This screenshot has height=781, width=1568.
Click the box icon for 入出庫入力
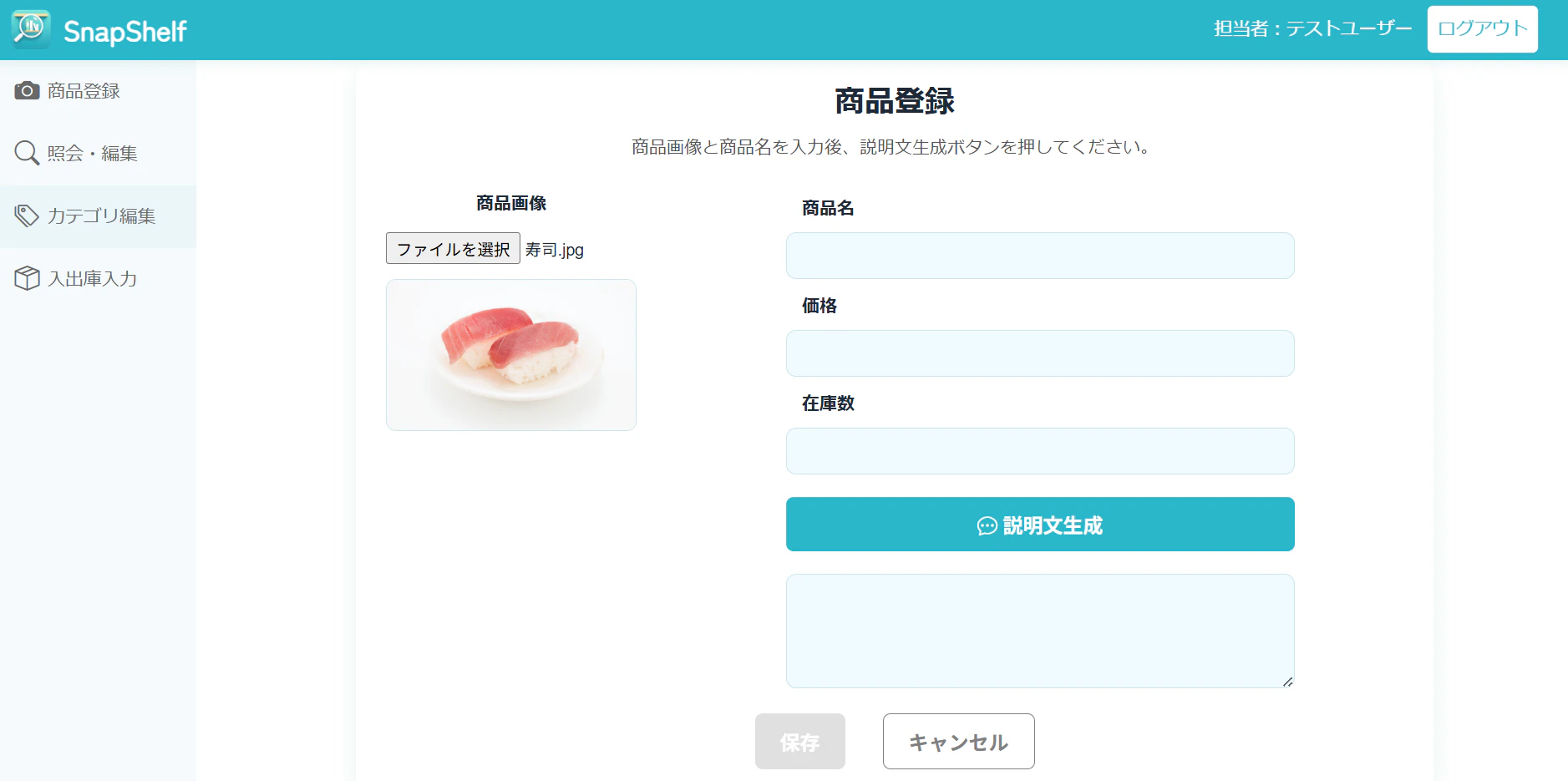tap(27, 278)
